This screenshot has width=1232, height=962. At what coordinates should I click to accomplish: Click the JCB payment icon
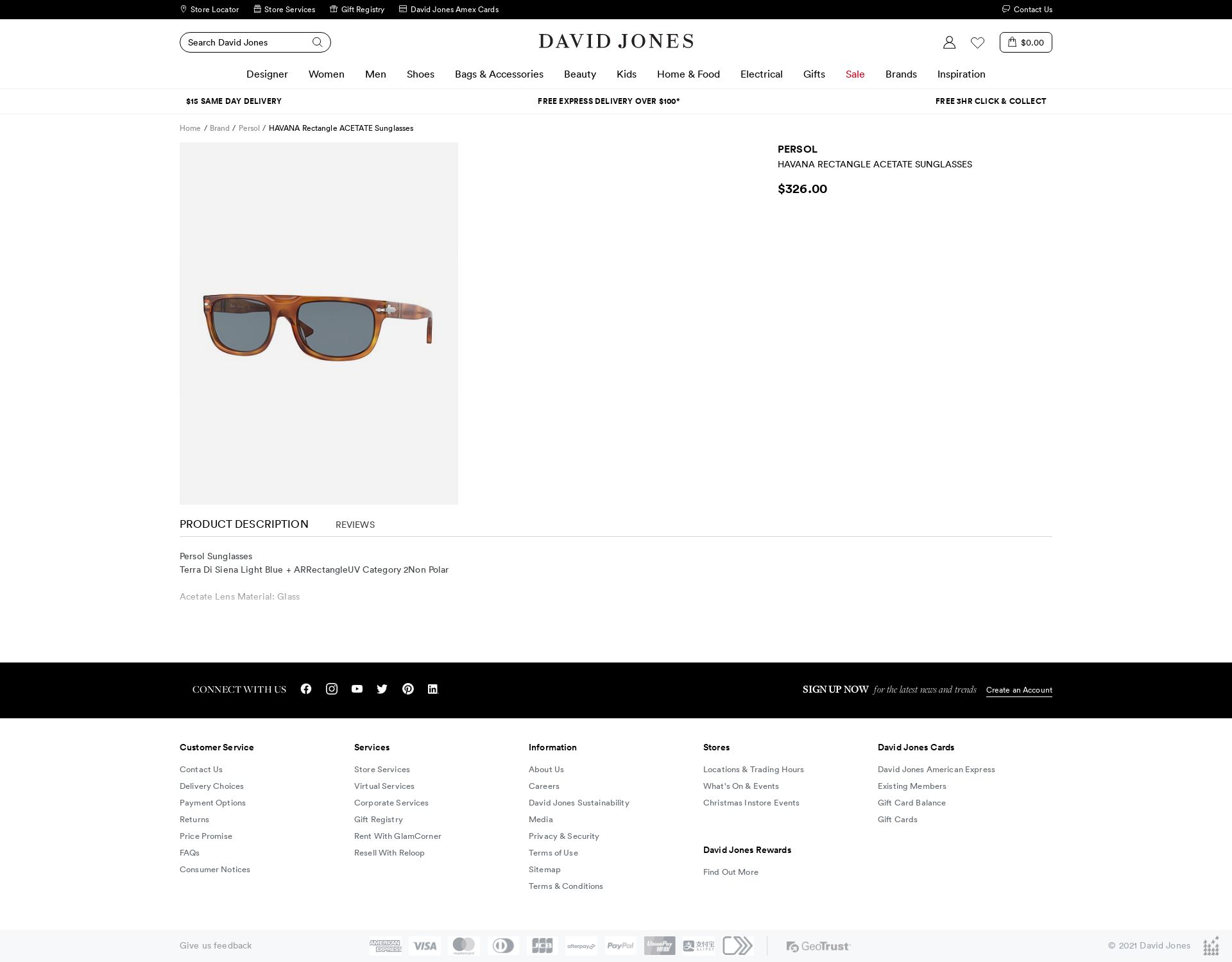(542, 946)
